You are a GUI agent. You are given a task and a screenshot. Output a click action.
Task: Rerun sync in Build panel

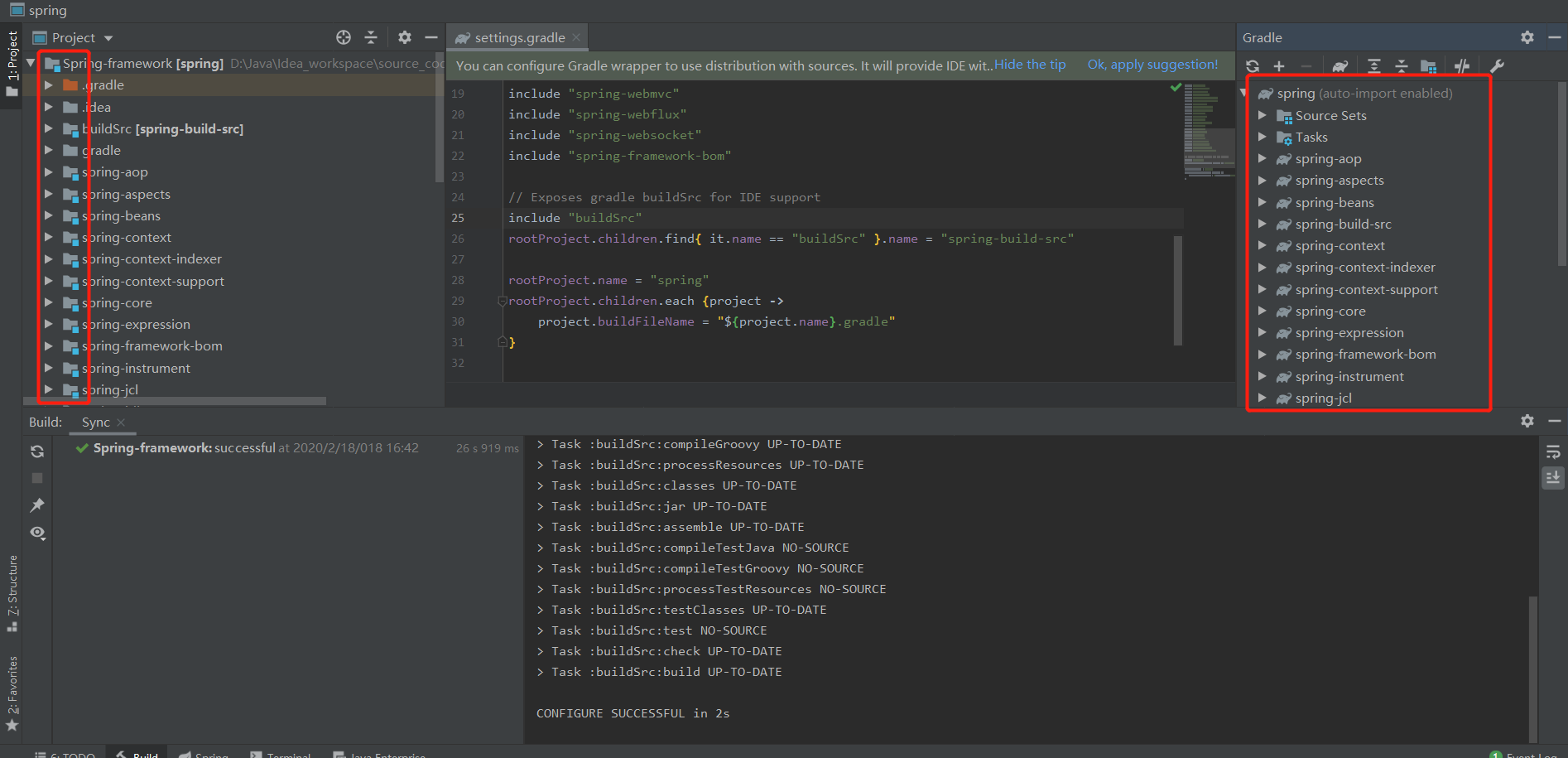37,451
